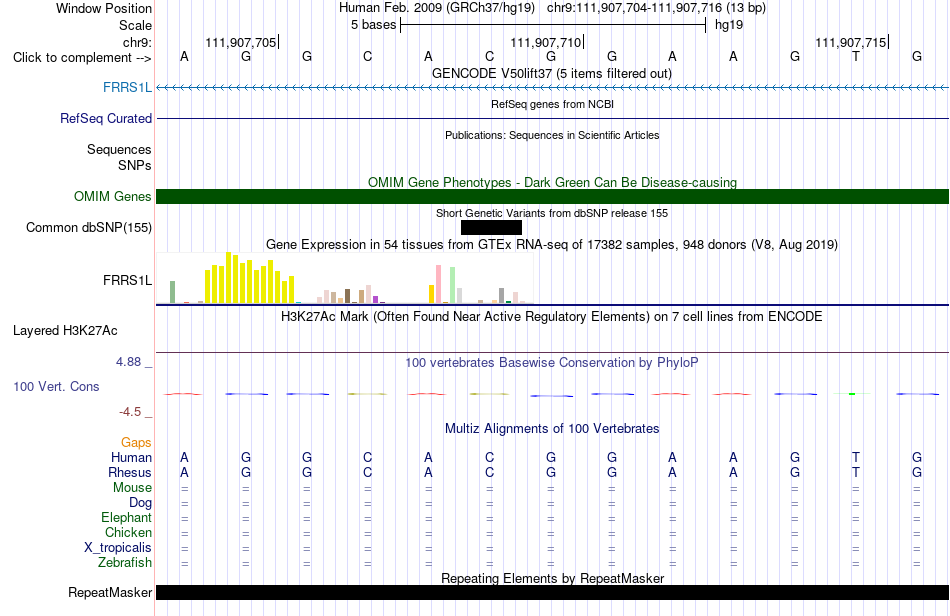The height and width of the screenshot is (616, 950).
Task: Click the green PhyloP mark under T
Action: coord(852,394)
